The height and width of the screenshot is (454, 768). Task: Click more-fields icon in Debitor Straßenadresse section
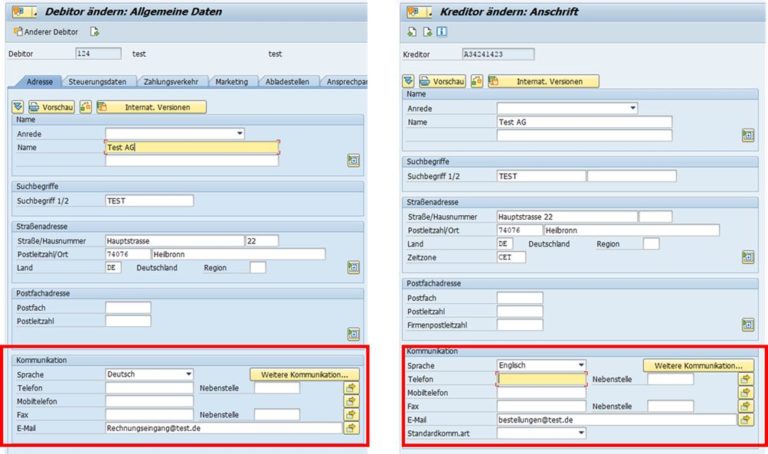(x=353, y=267)
